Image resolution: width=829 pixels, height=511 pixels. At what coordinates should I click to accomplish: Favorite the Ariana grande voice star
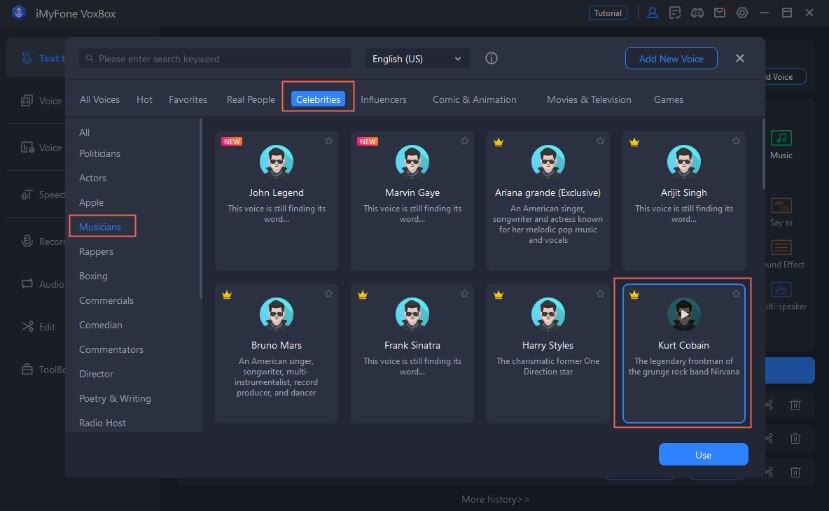coord(600,141)
